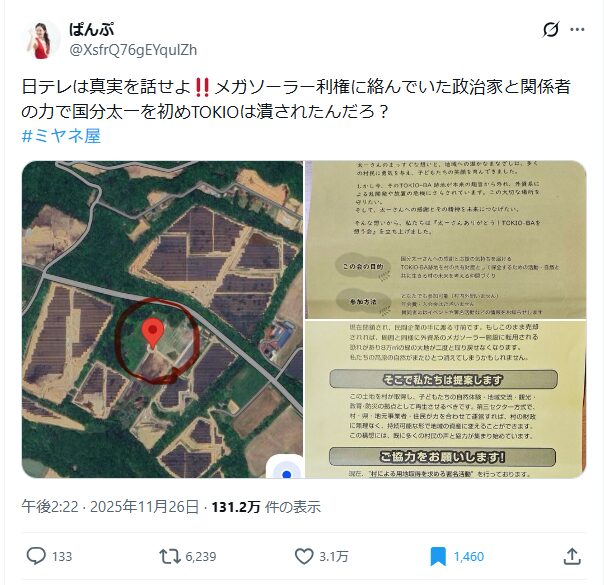Like the post with the heart icon
The image size is (604, 585).
[304, 556]
